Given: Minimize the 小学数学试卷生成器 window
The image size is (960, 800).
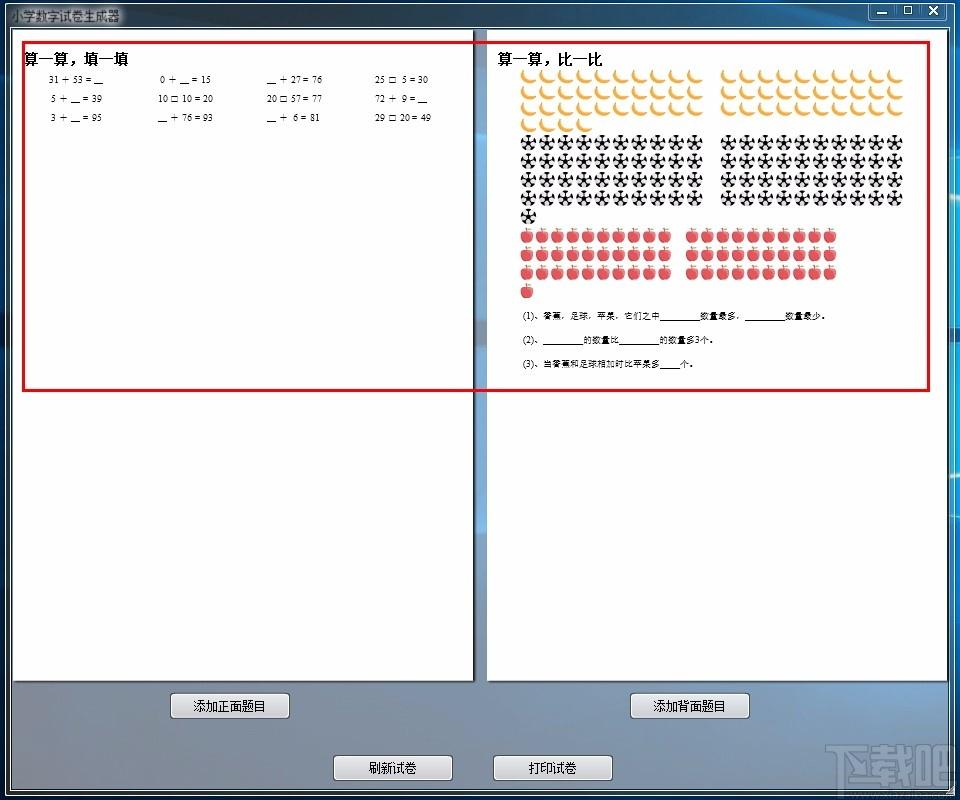Looking at the screenshot, I should (882, 11).
